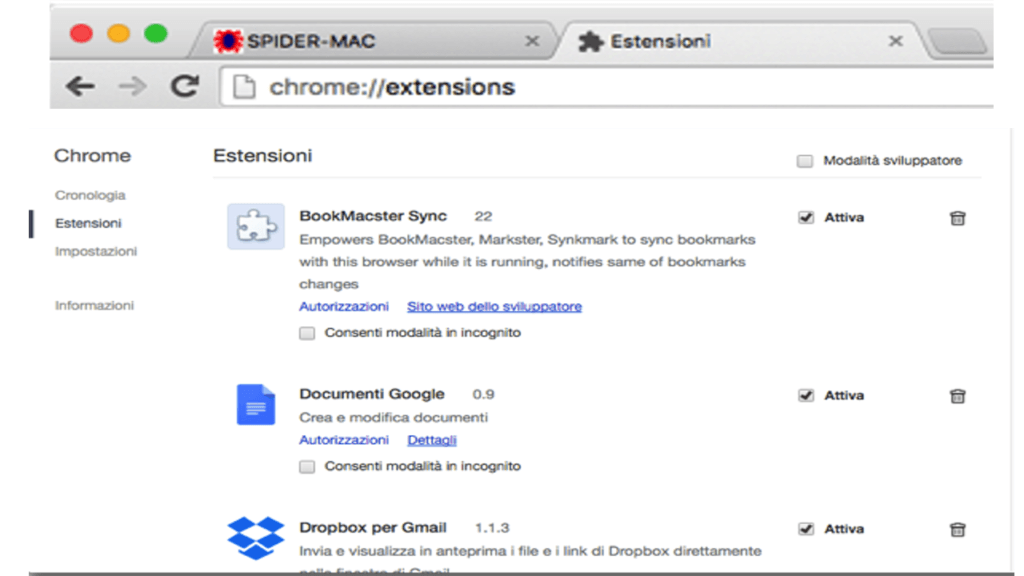The width and height of the screenshot is (1024, 576).
Task: Delete BookMacster Sync with trash icon
Action: (957, 218)
